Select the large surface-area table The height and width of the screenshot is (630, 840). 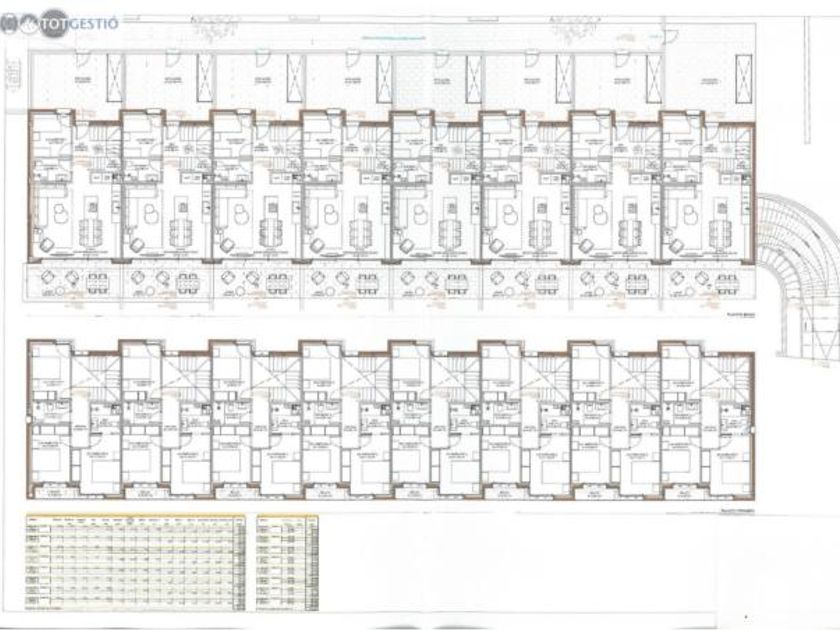tap(136, 563)
